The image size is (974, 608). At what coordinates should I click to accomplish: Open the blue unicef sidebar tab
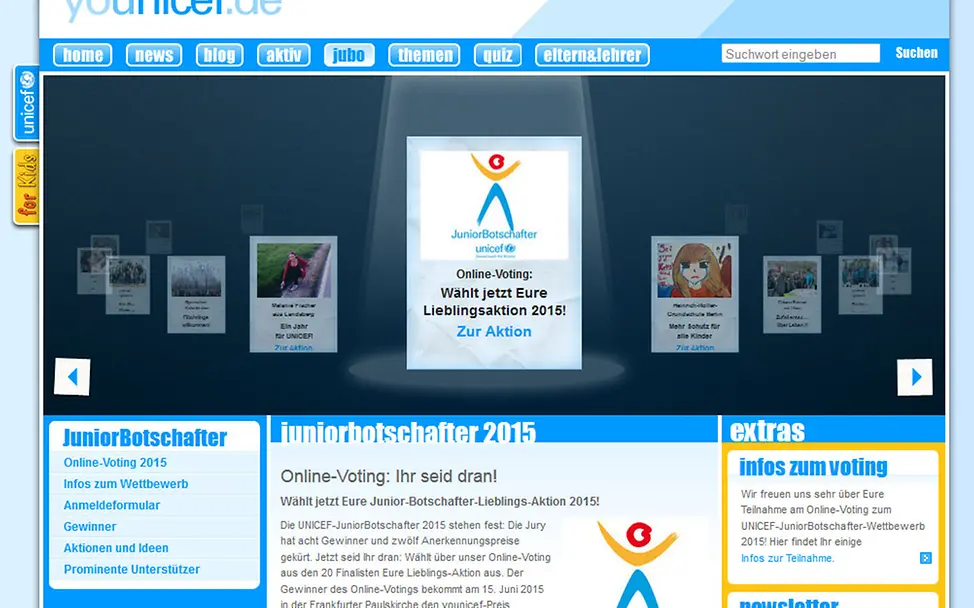[x=24, y=103]
